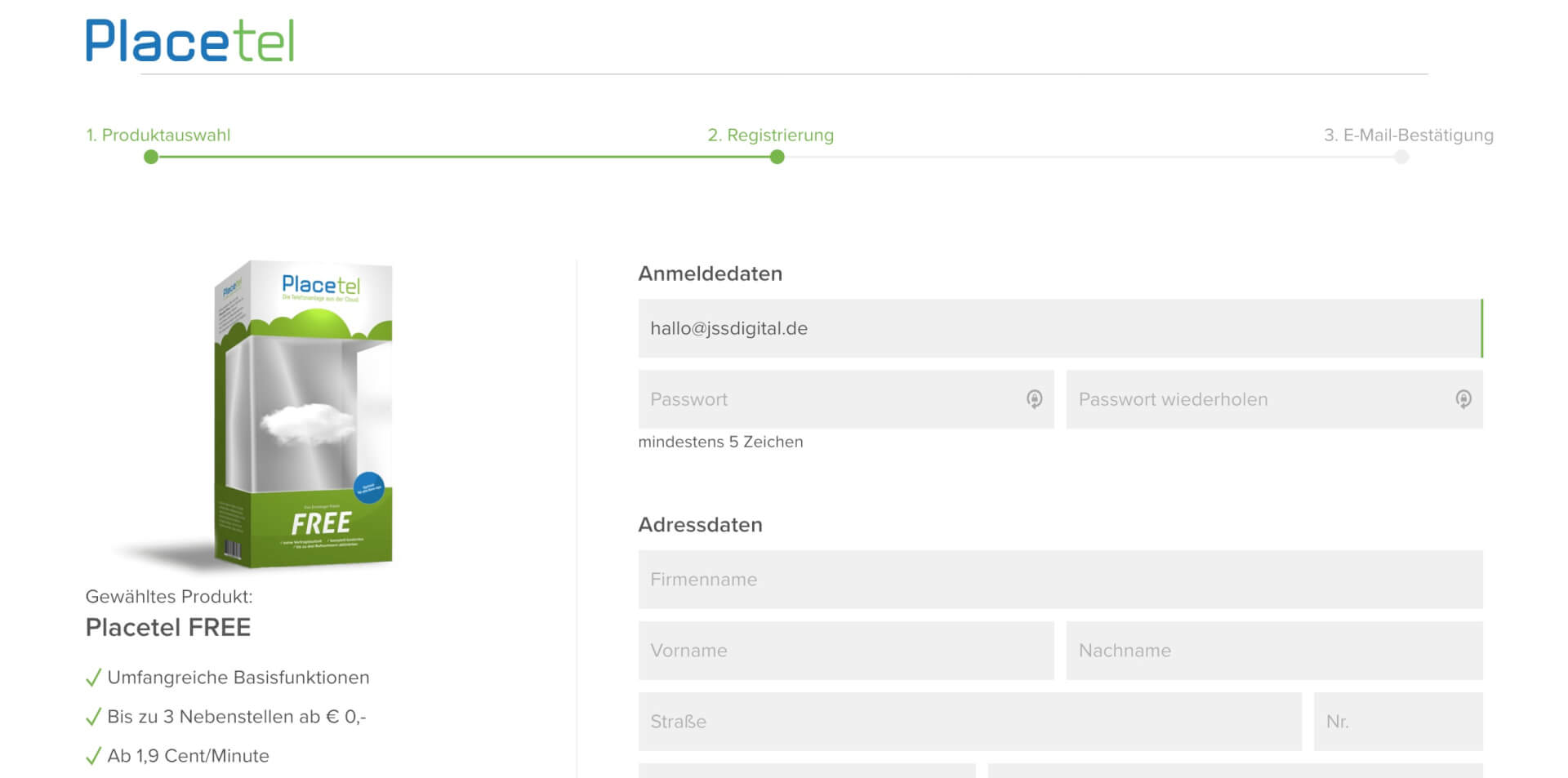Click the 'Ab 1,9 Cent/Minute' feature text
The height and width of the screenshot is (778, 1568).
(x=188, y=756)
